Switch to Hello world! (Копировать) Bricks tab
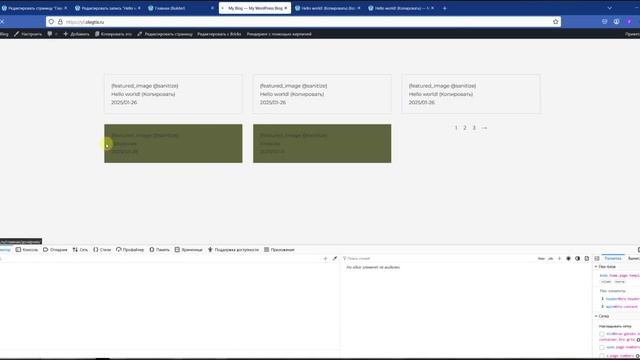The height and width of the screenshot is (360, 640). [328, 8]
